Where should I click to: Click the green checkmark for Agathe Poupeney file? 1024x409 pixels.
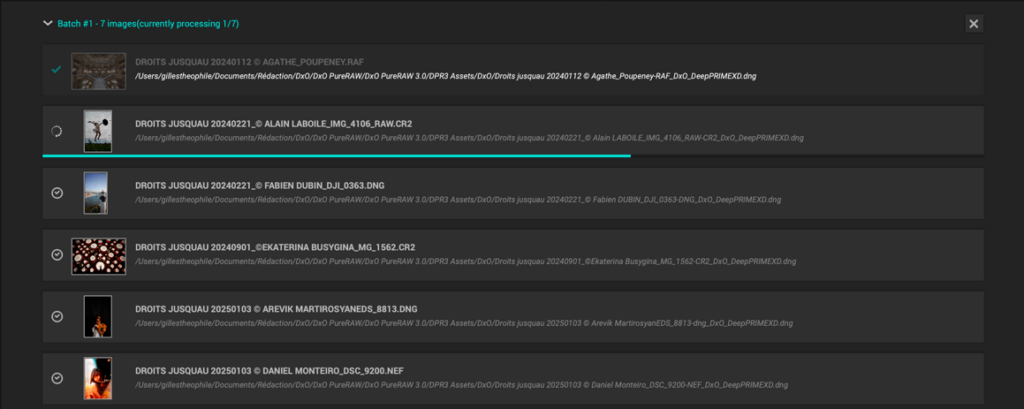(x=57, y=69)
